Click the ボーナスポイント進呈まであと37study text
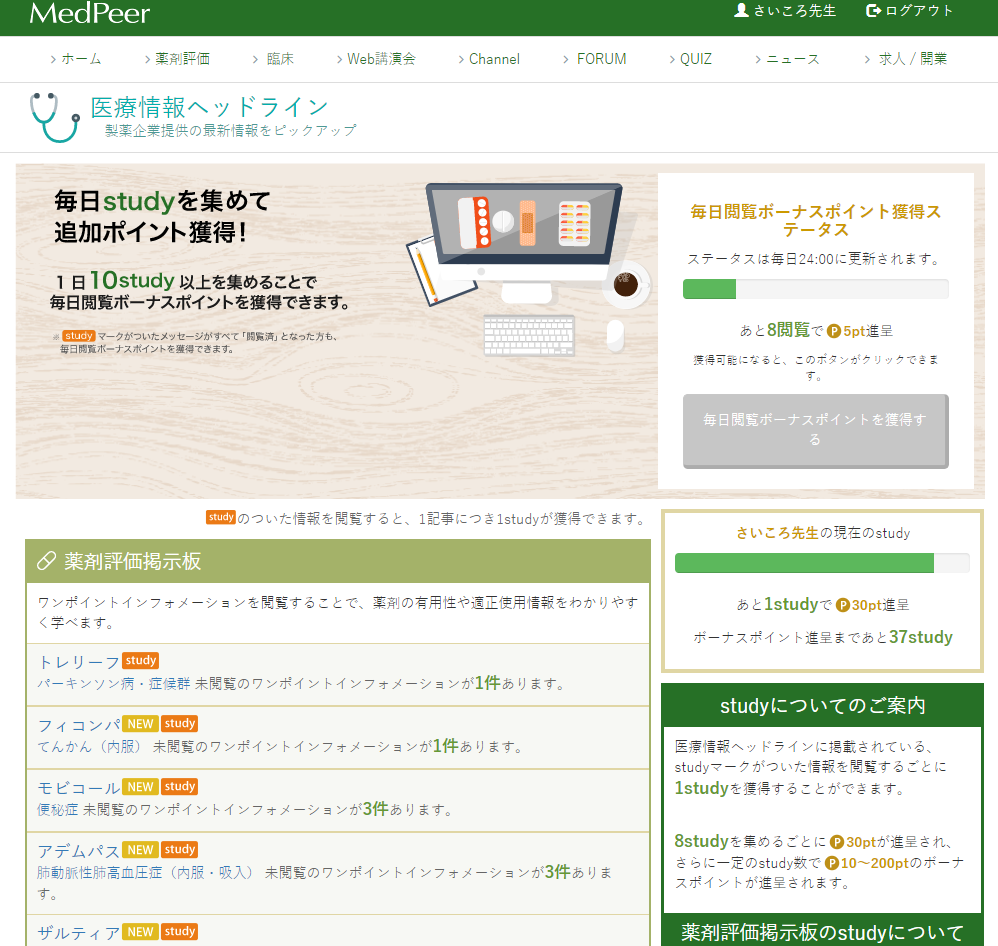This screenshot has height=946, width=998. point(822,637)
